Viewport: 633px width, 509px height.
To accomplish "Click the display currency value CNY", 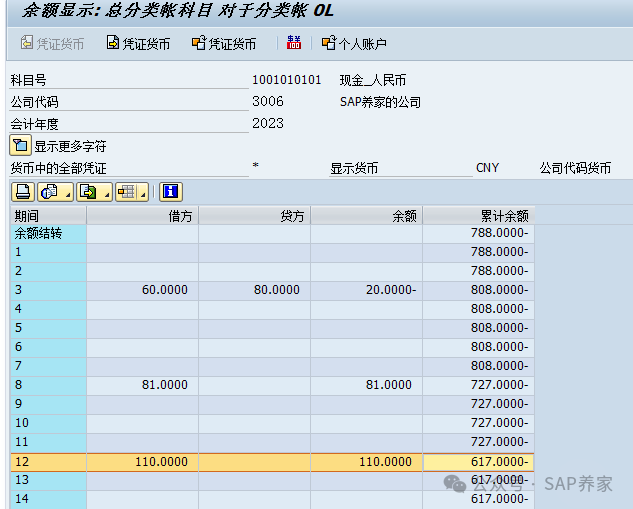I will [487, 168].
